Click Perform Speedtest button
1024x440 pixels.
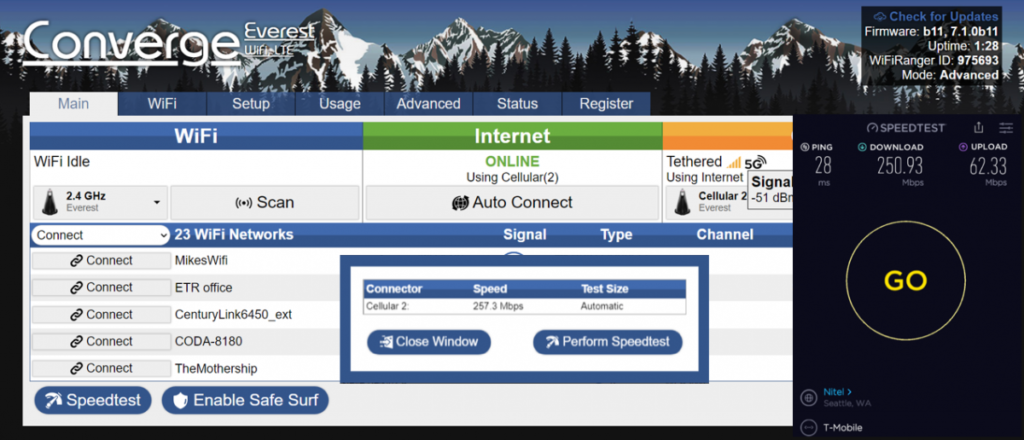[x=607, y=341]
